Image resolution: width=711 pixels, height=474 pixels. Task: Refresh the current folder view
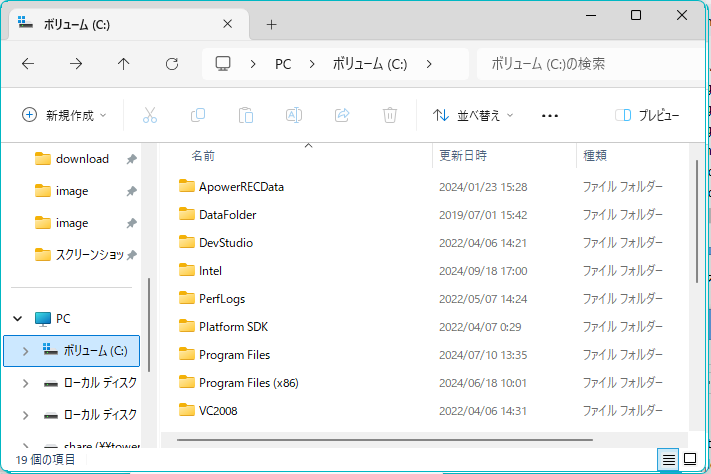point(172,64)
